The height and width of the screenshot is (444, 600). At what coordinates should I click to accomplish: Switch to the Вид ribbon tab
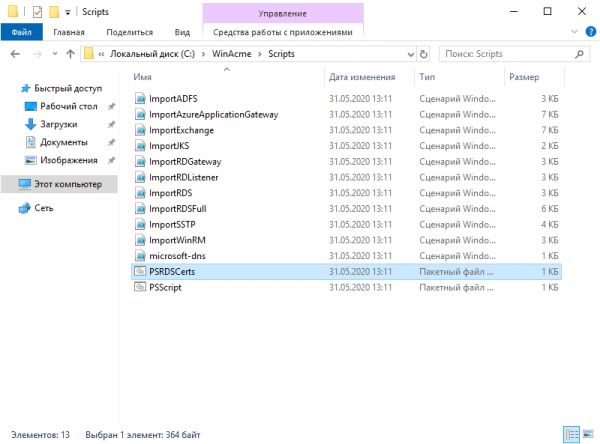(x=181, y=32)
